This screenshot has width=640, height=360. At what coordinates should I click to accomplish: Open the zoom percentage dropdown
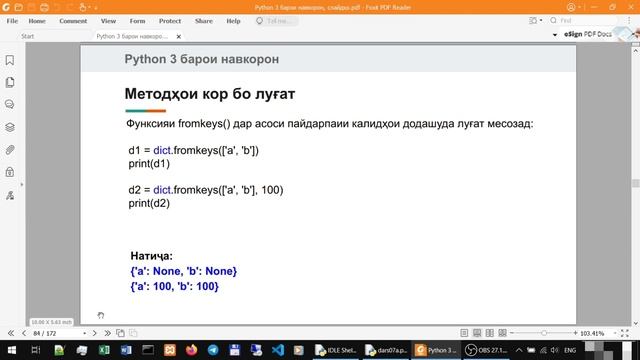[615, 333]
